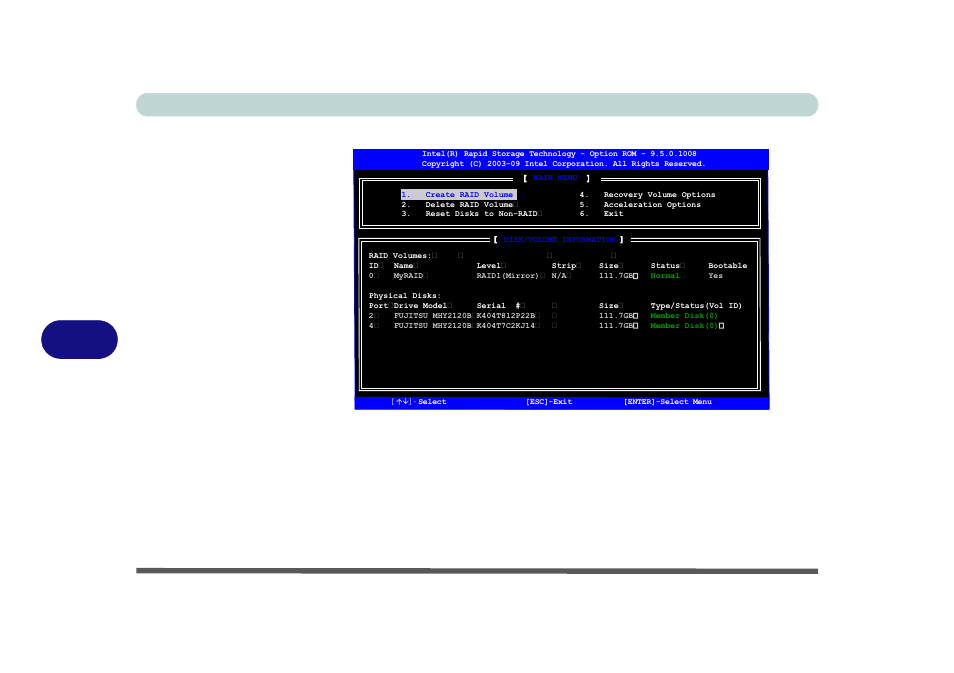Click DISK/VOLUME INFORMATION heading
The width and height of the screenshot is (954, 673).
click(x=559, y=240)
